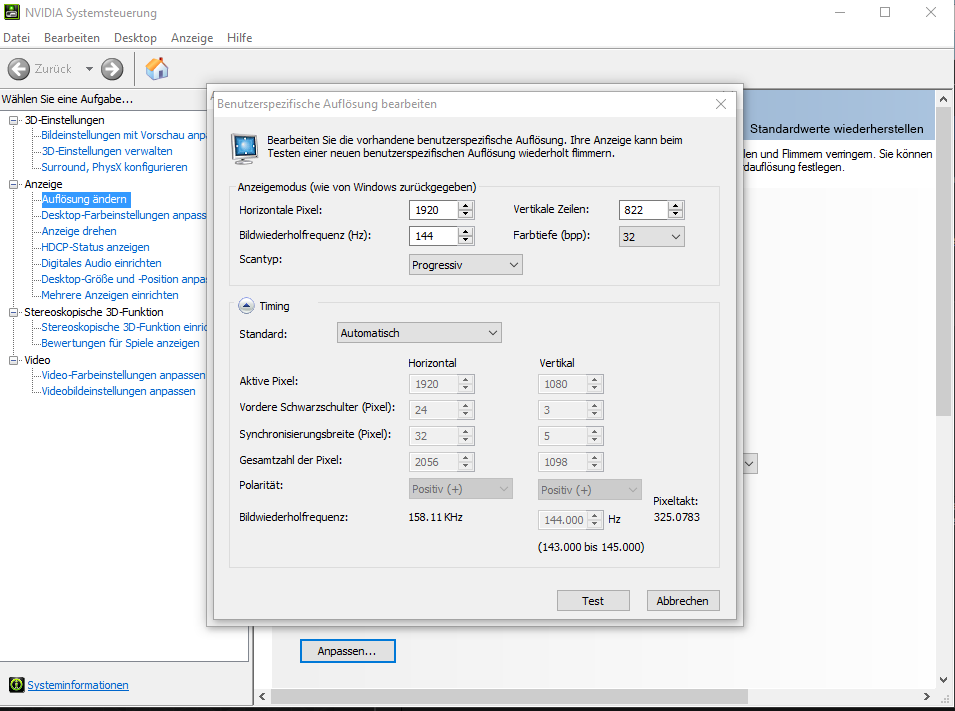Image resolution: width=955 pixels, height=711 pixels.
Task: Click the Test button
Action: pos(593,601)
